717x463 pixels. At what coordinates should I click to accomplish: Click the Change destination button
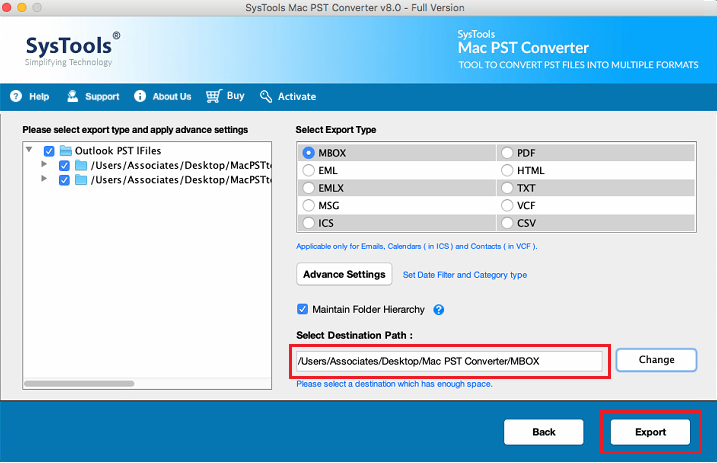656,360
